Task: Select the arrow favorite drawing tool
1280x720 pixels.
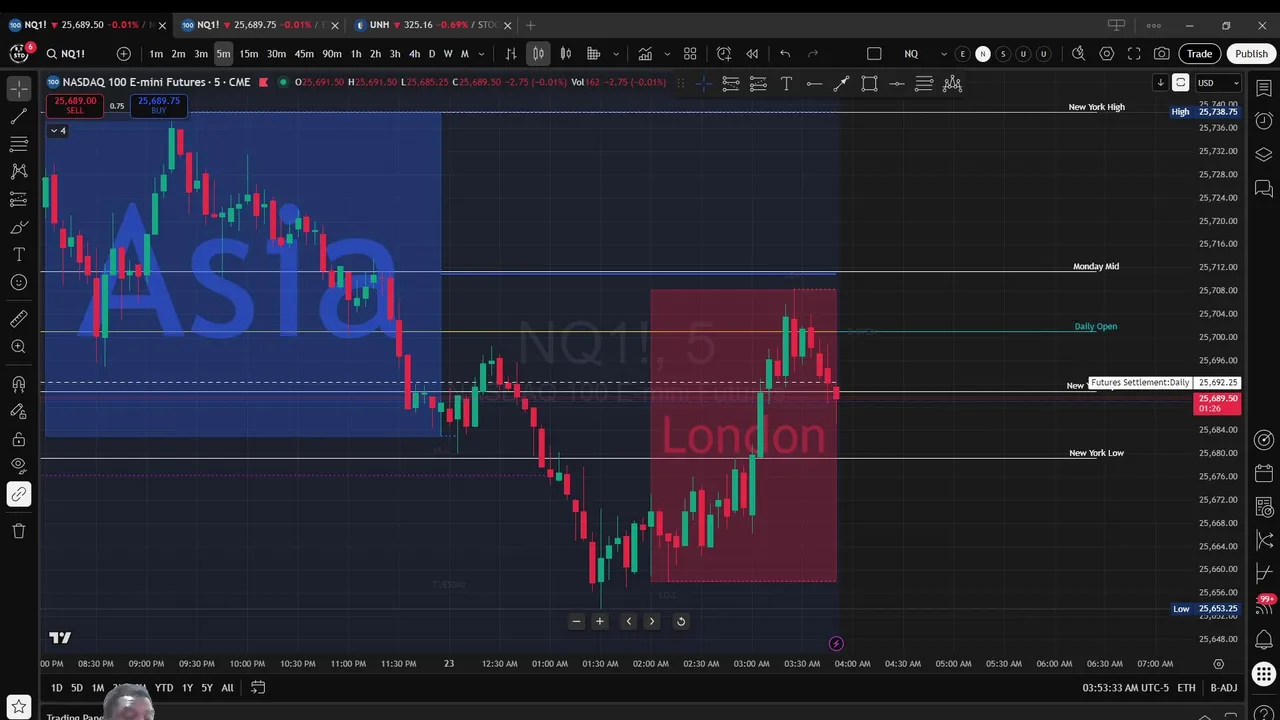Action: tap(841, 84)
